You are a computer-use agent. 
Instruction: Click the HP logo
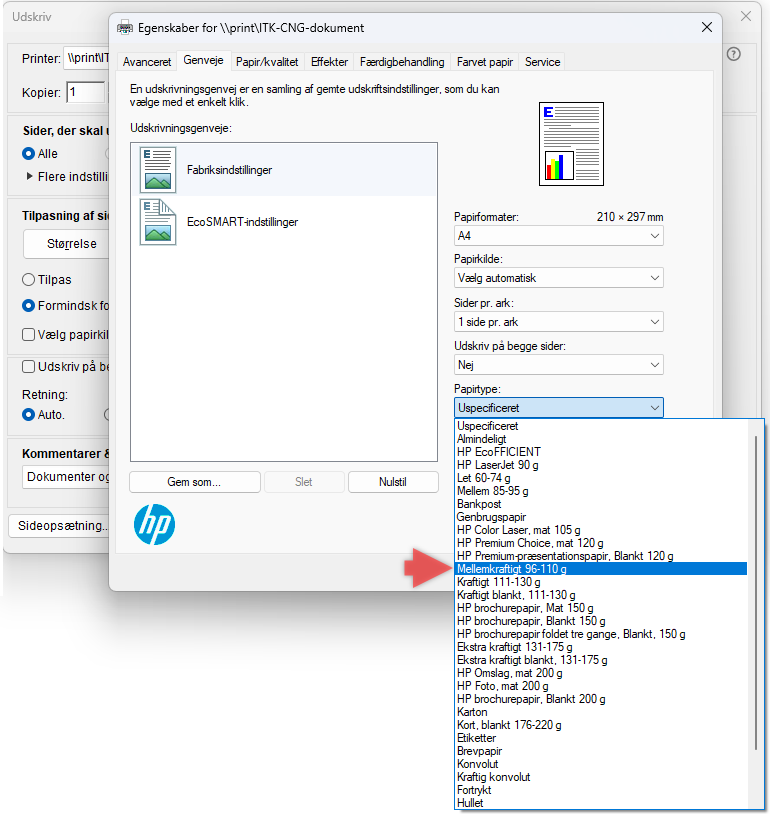(x=154, y=524)
